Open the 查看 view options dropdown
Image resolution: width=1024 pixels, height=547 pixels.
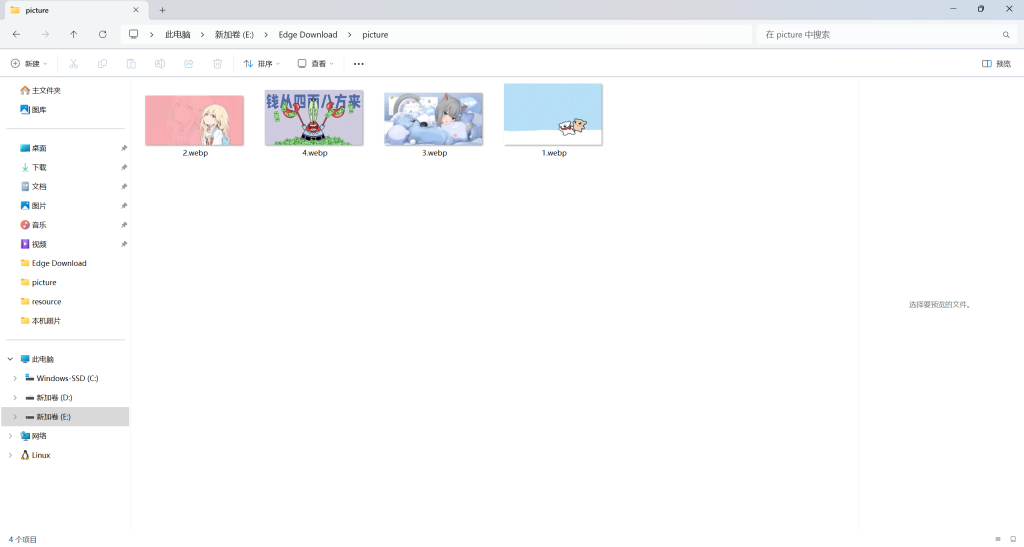pyautogui.click(x=315, y=64)
